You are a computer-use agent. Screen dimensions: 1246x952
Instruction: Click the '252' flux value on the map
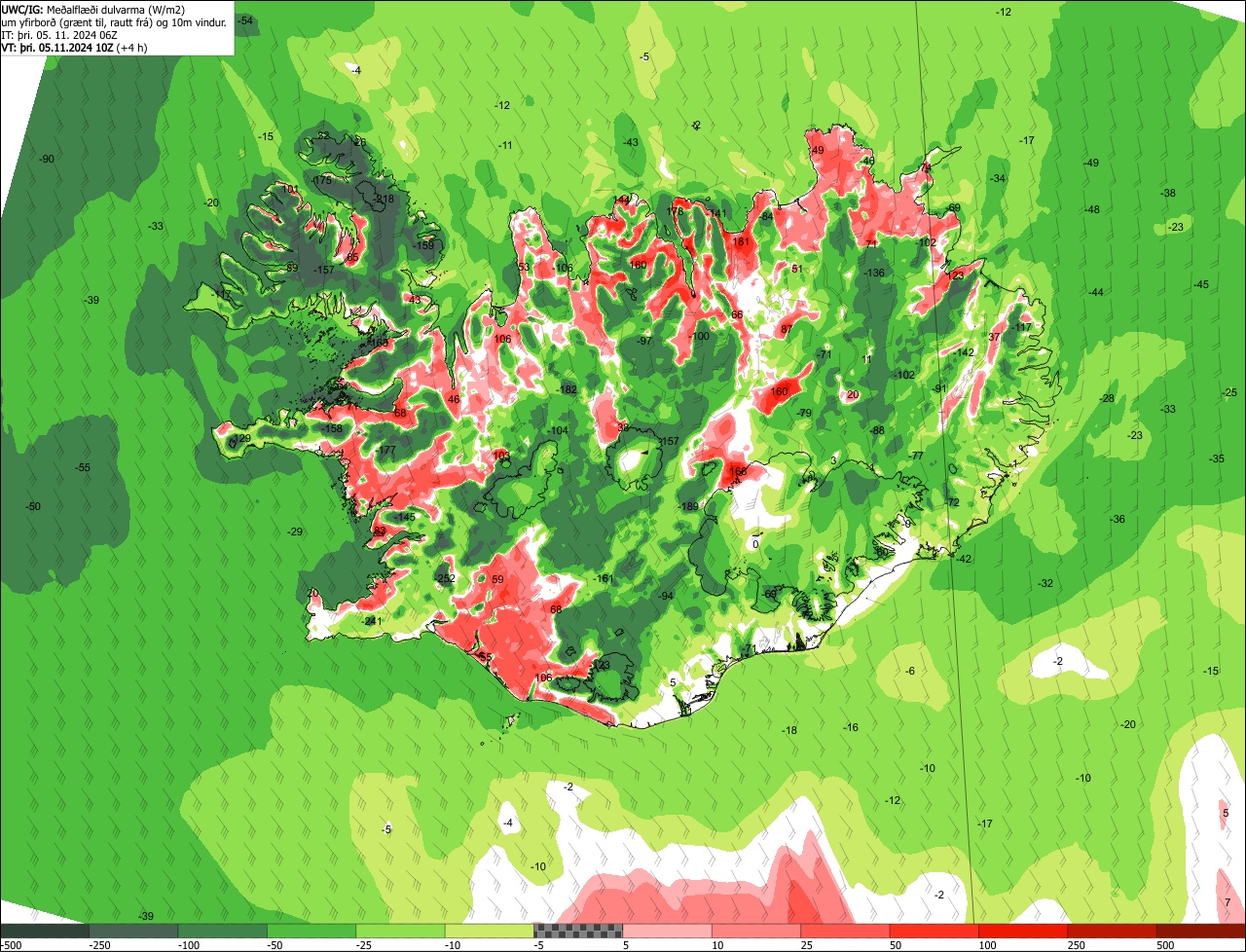click(x=447, y=578)
